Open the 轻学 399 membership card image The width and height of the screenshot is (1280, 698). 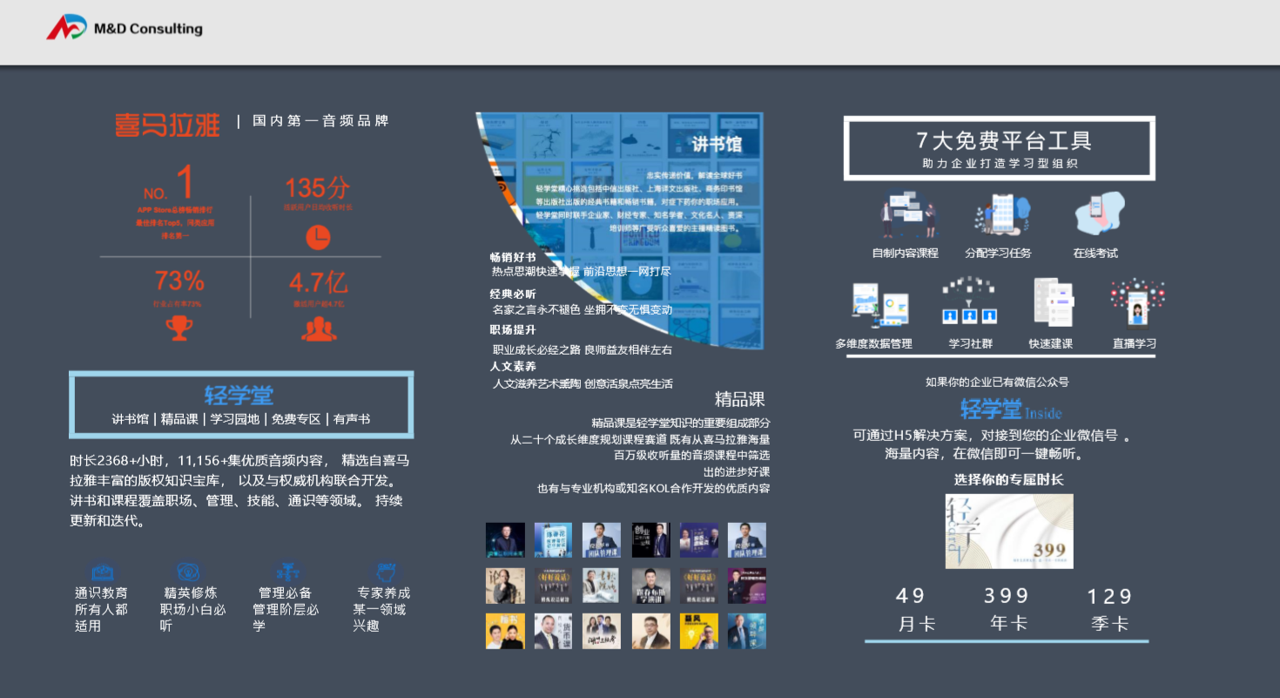1009,531
